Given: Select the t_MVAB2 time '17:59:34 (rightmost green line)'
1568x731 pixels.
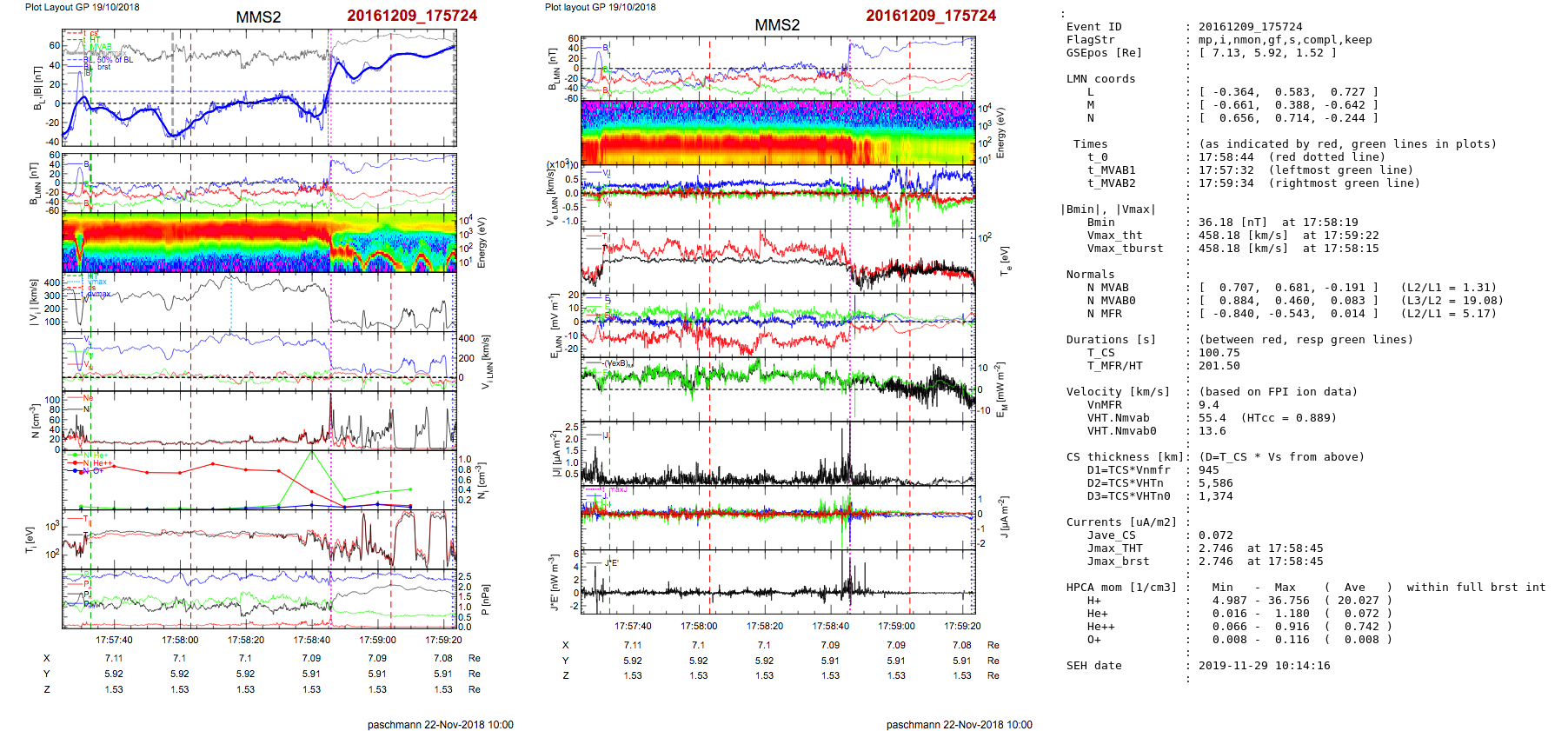Looking at the screenshot, I should pyautogui.click(x=1310, y=183).
